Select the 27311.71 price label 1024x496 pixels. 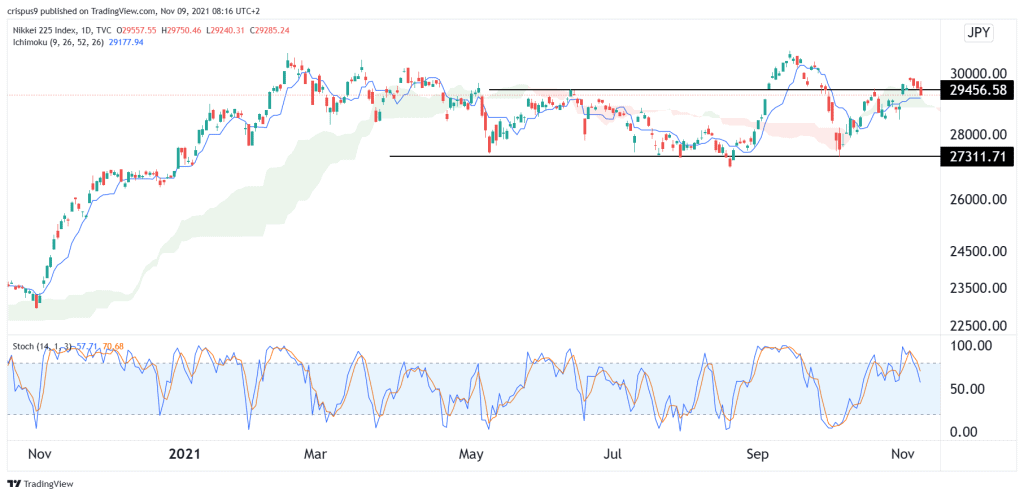point(977,156)
